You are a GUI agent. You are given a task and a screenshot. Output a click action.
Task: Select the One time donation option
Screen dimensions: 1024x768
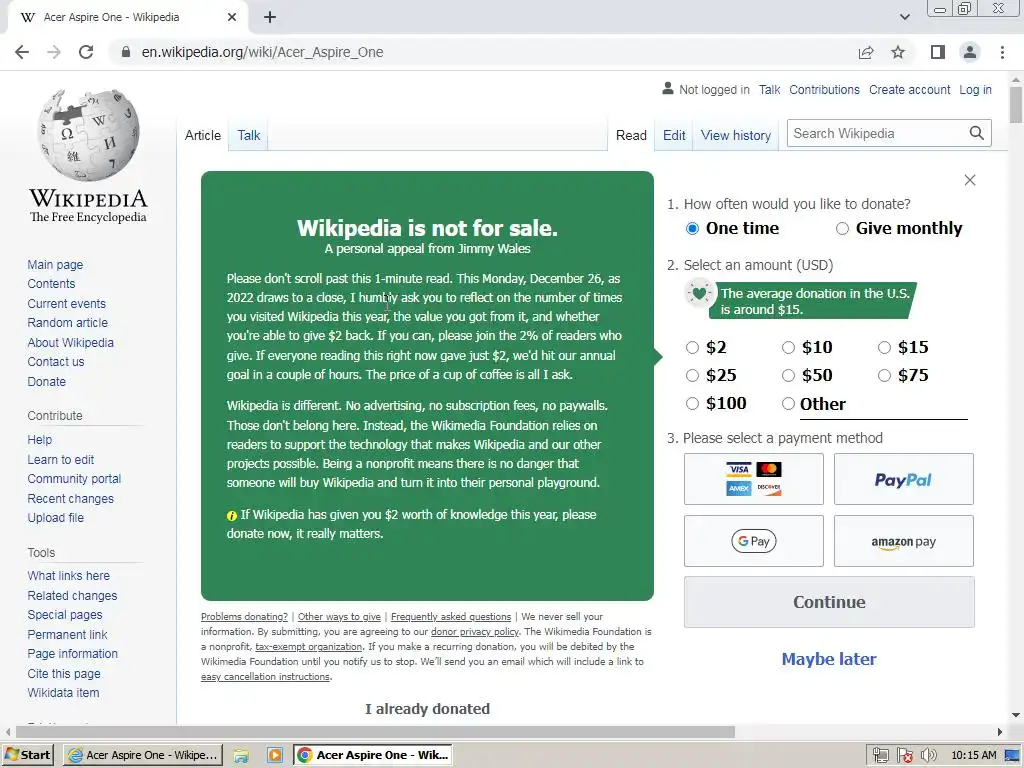692,229
